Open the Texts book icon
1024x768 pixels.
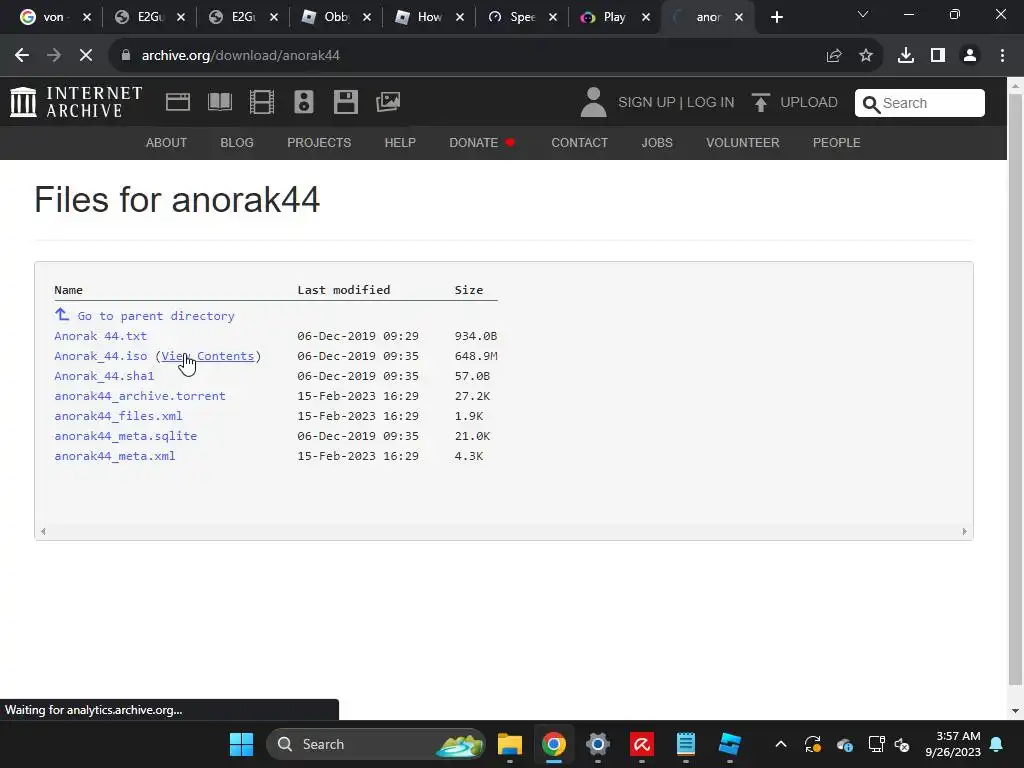point(220,102)
